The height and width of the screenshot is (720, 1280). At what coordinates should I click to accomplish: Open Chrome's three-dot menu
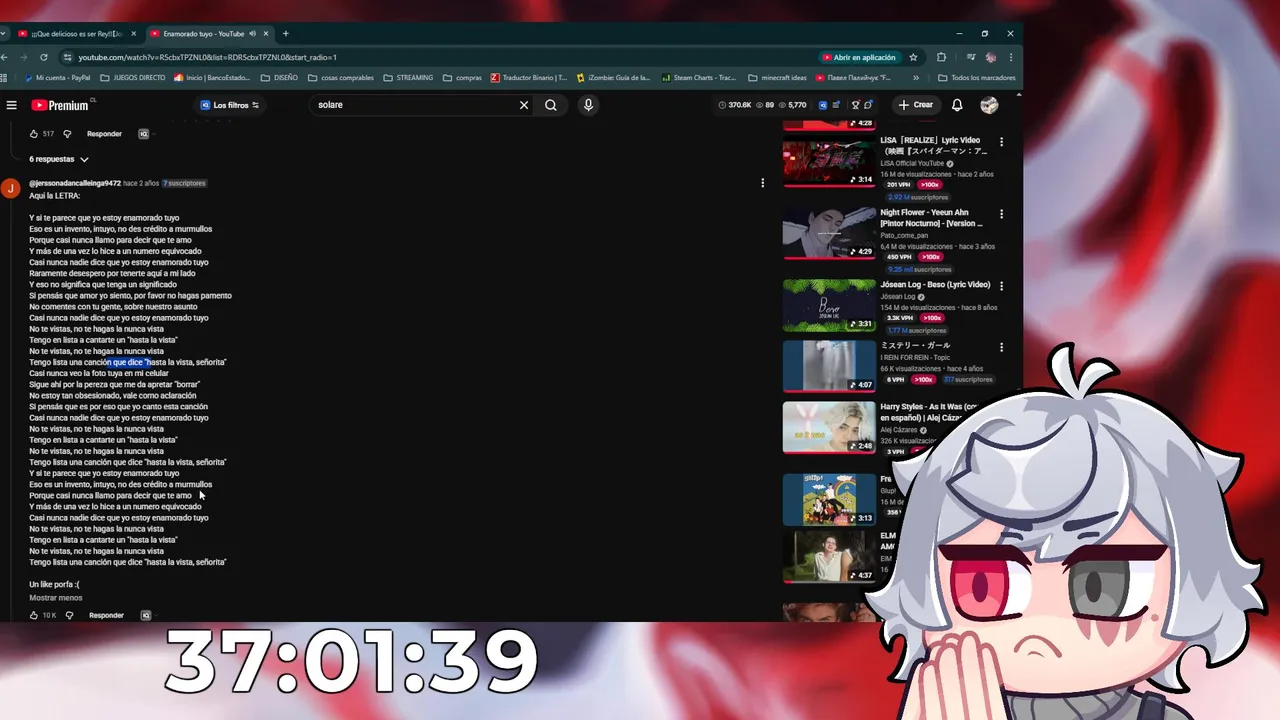[1011, 57]
